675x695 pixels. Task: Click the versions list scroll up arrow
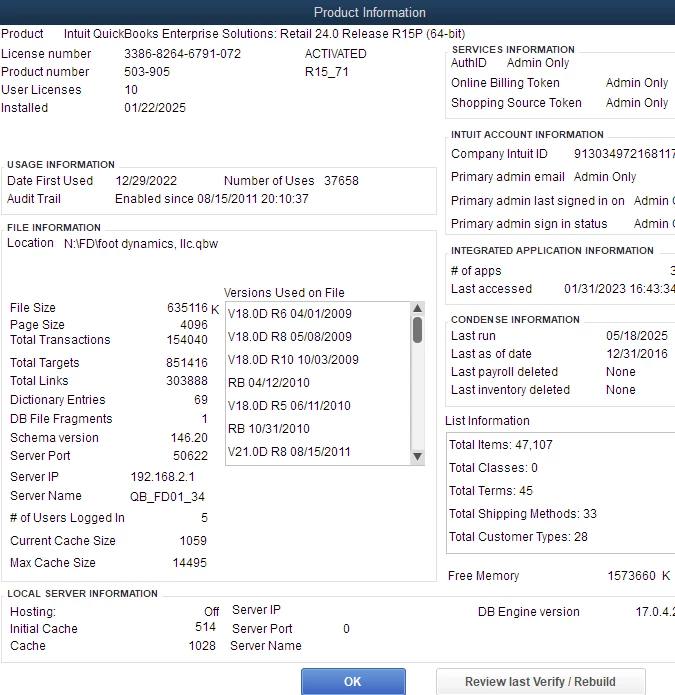click(417, 308)
